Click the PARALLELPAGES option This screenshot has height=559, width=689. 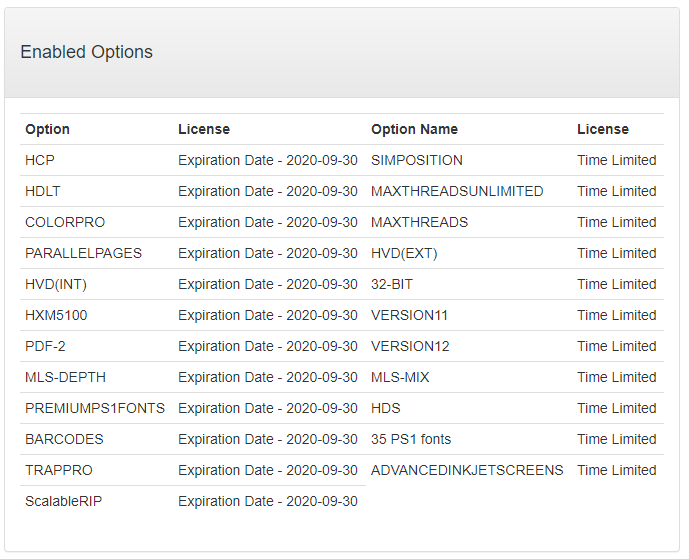(x=83, y=253)
